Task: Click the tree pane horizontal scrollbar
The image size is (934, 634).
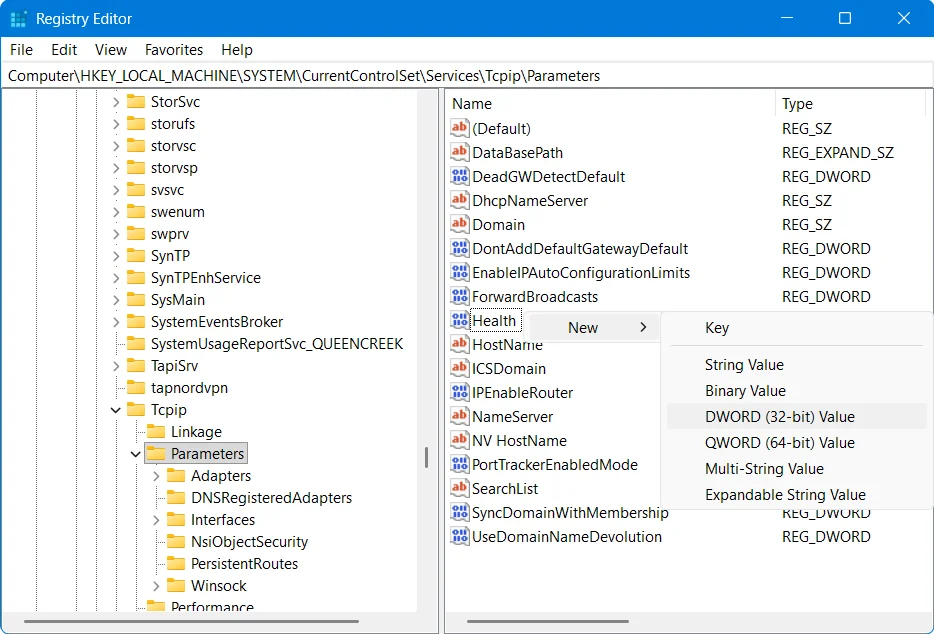Action: pyautogui.click(x=191, y=621)
